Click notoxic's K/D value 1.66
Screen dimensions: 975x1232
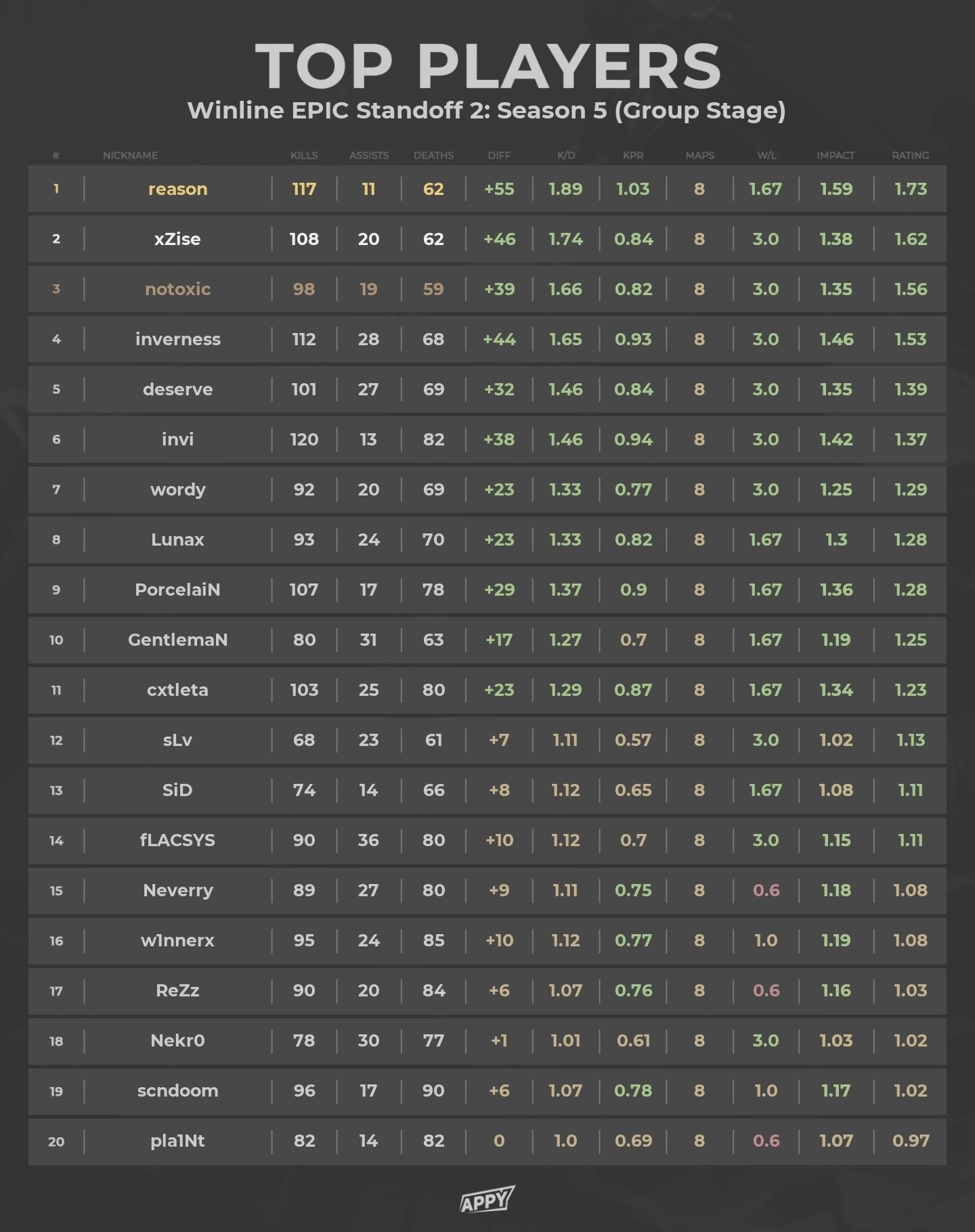[565, 289]
